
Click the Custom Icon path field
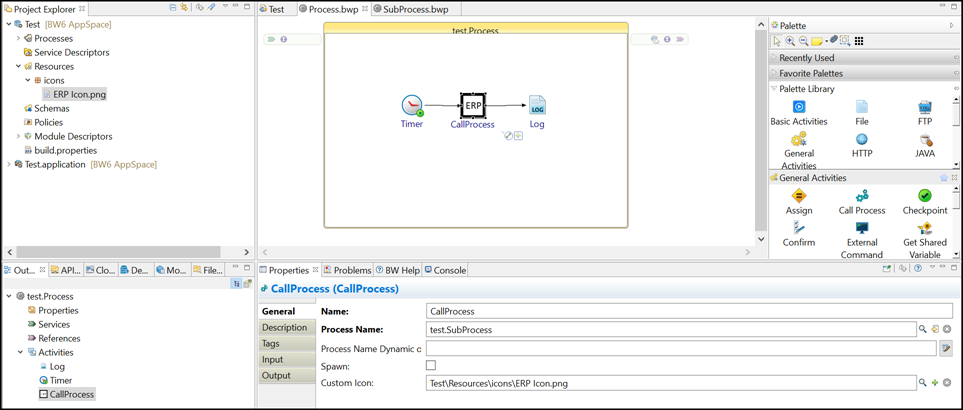[x=670, y=383]
